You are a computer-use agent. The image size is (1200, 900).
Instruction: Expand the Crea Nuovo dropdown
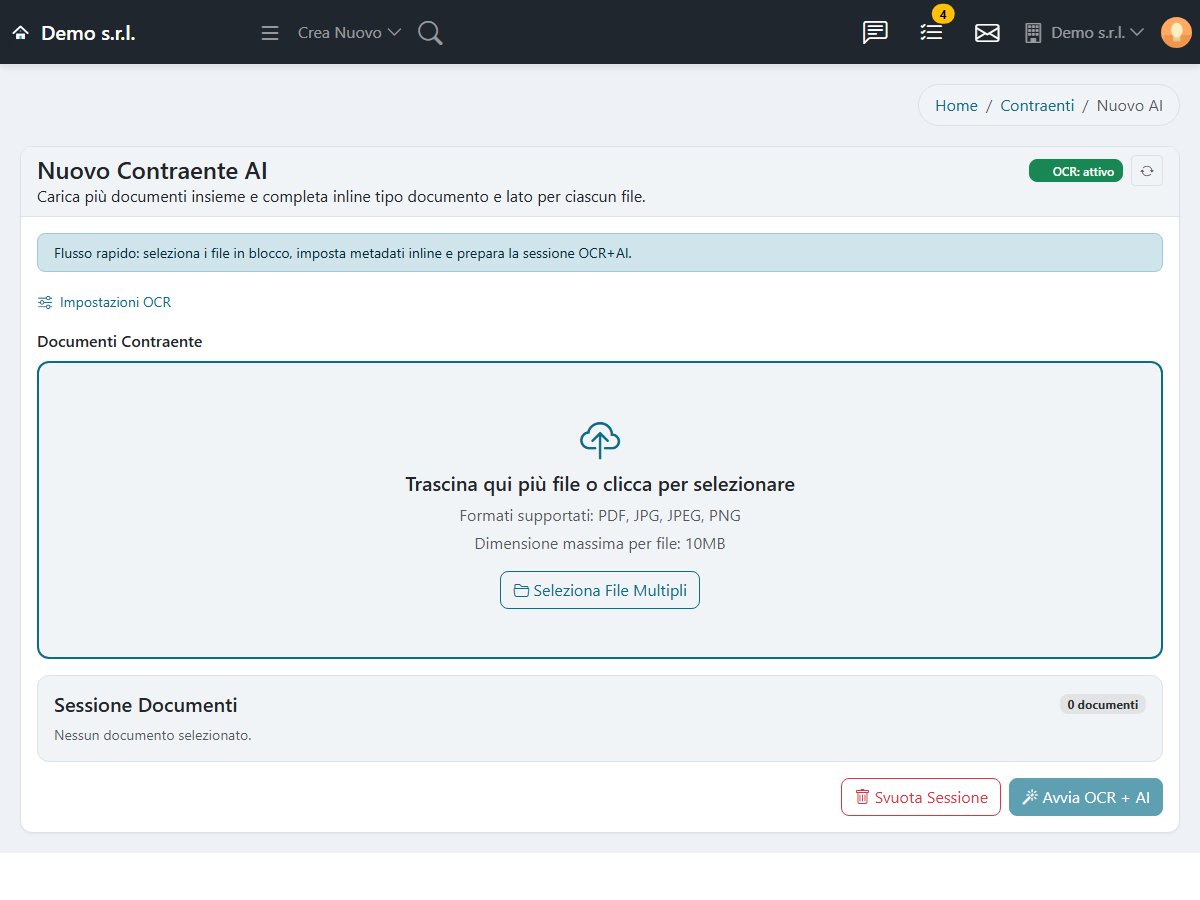(x=349, y=33)
